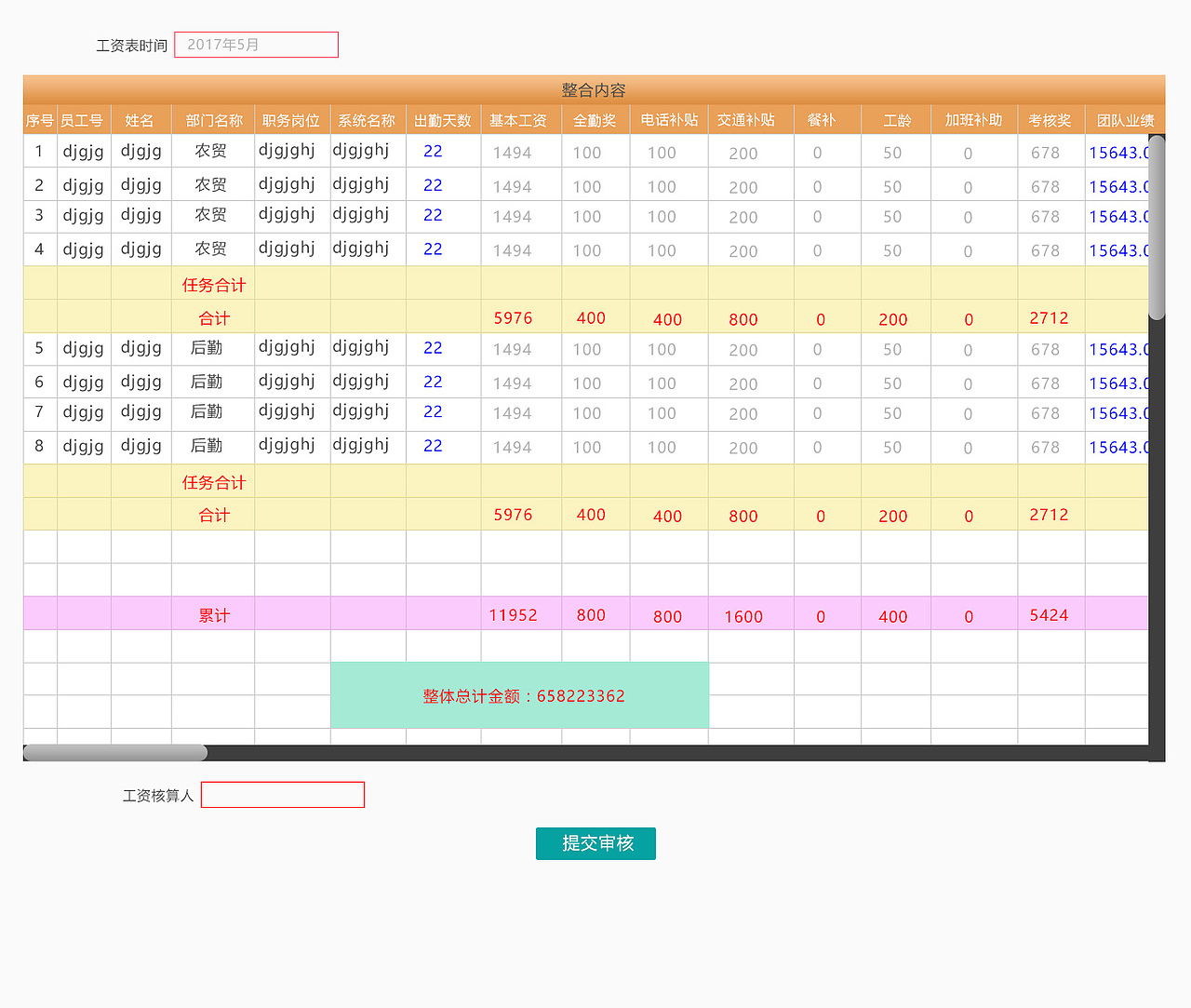Click the 累计 考核奖 total 5424

1049,615
